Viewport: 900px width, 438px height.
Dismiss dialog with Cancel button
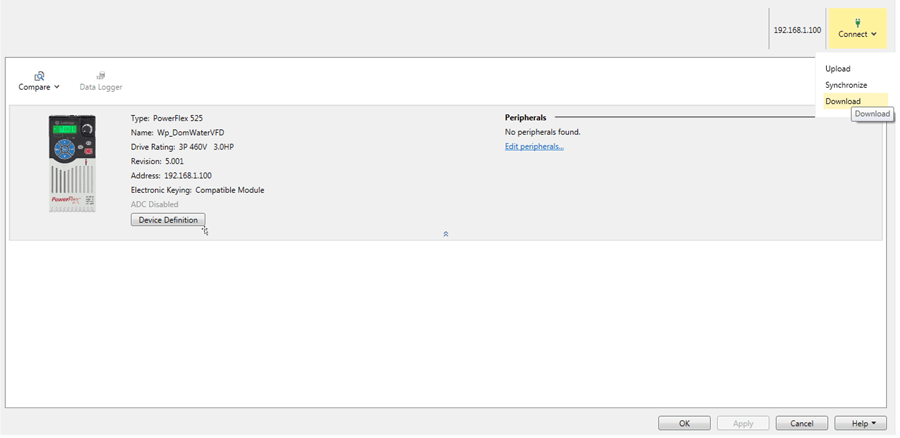point(801,423)
